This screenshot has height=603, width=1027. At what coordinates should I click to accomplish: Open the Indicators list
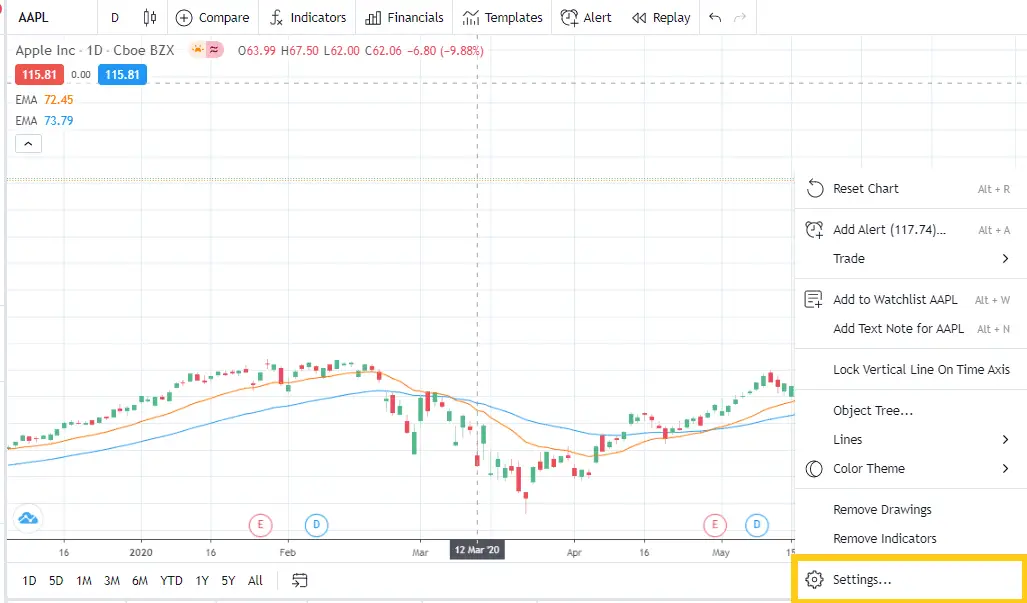click(x=307, y=17)
